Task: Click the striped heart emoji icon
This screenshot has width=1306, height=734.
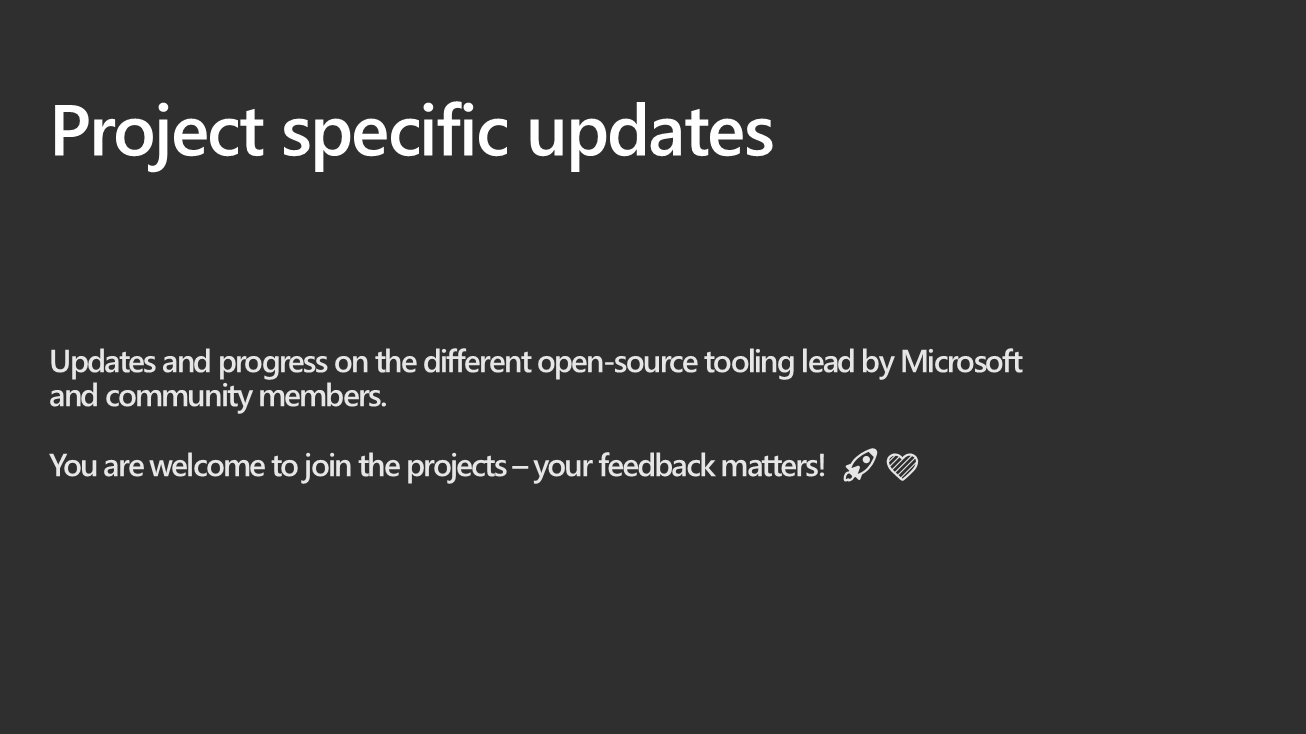Action: point(902,466)
